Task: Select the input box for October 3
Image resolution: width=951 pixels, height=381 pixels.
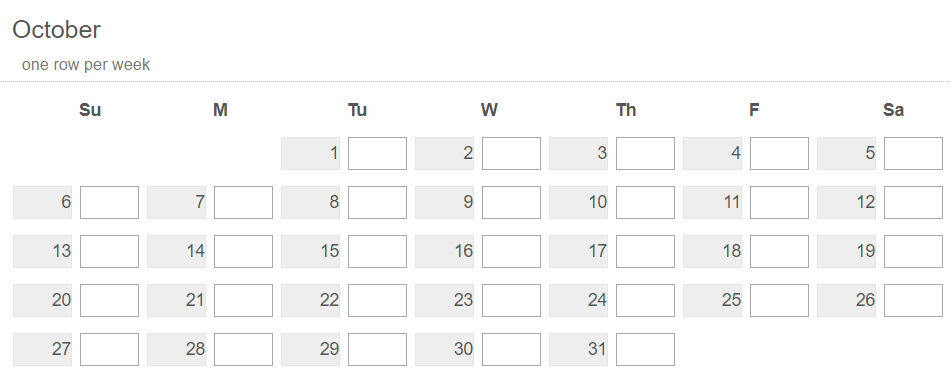Action: coord(645,153)
